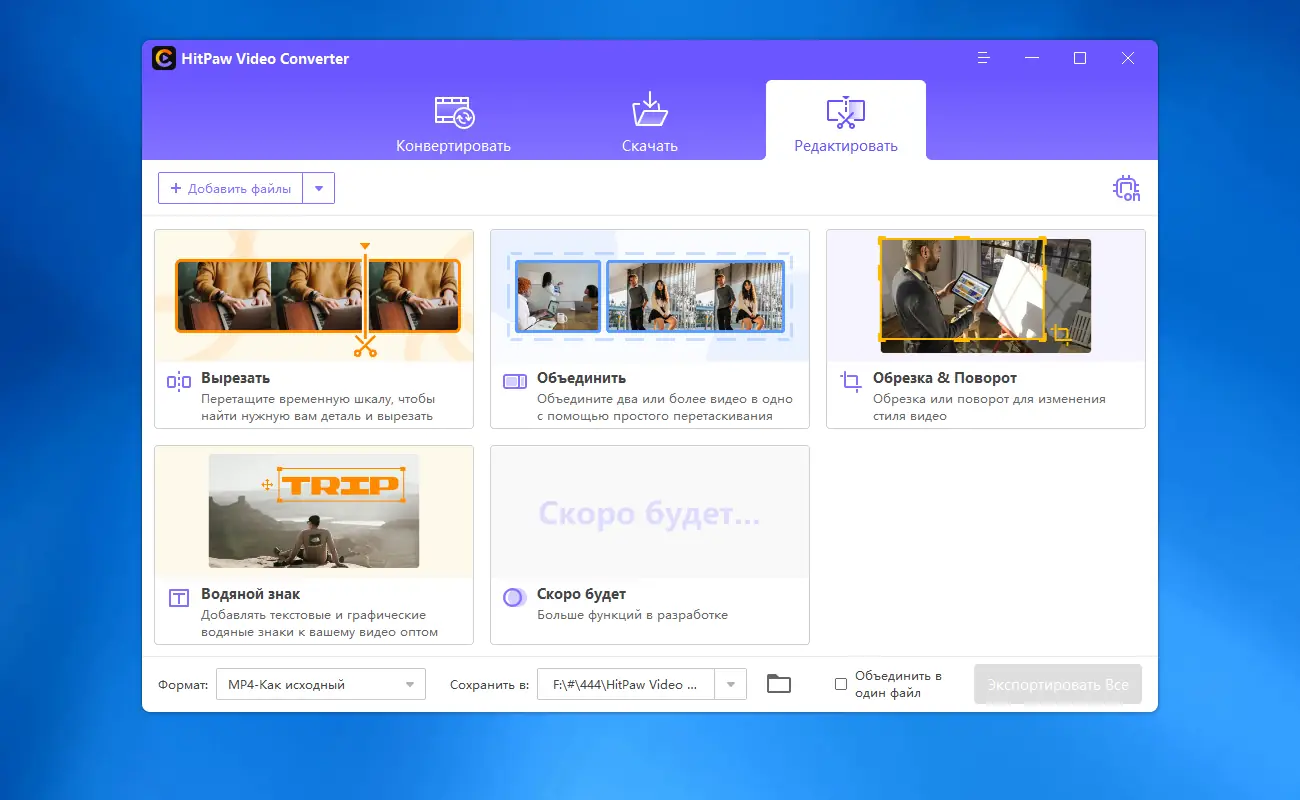
Task: Close the HitPaw Video Converter window
Action: [1128, 58]
